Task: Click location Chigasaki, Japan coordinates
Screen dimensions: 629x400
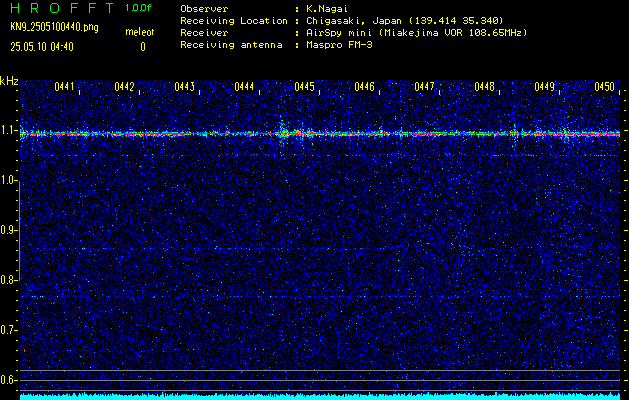Action: (405, 21)
